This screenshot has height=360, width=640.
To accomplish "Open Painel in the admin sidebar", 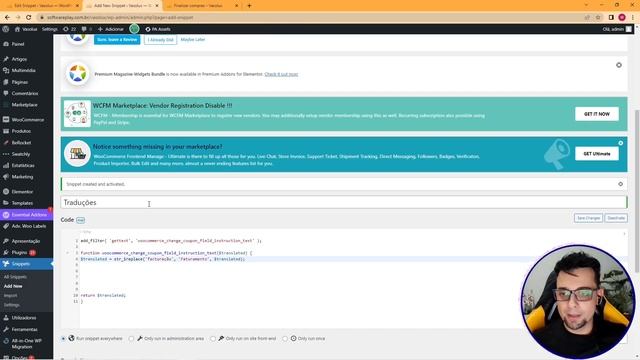I will point(18,44).
